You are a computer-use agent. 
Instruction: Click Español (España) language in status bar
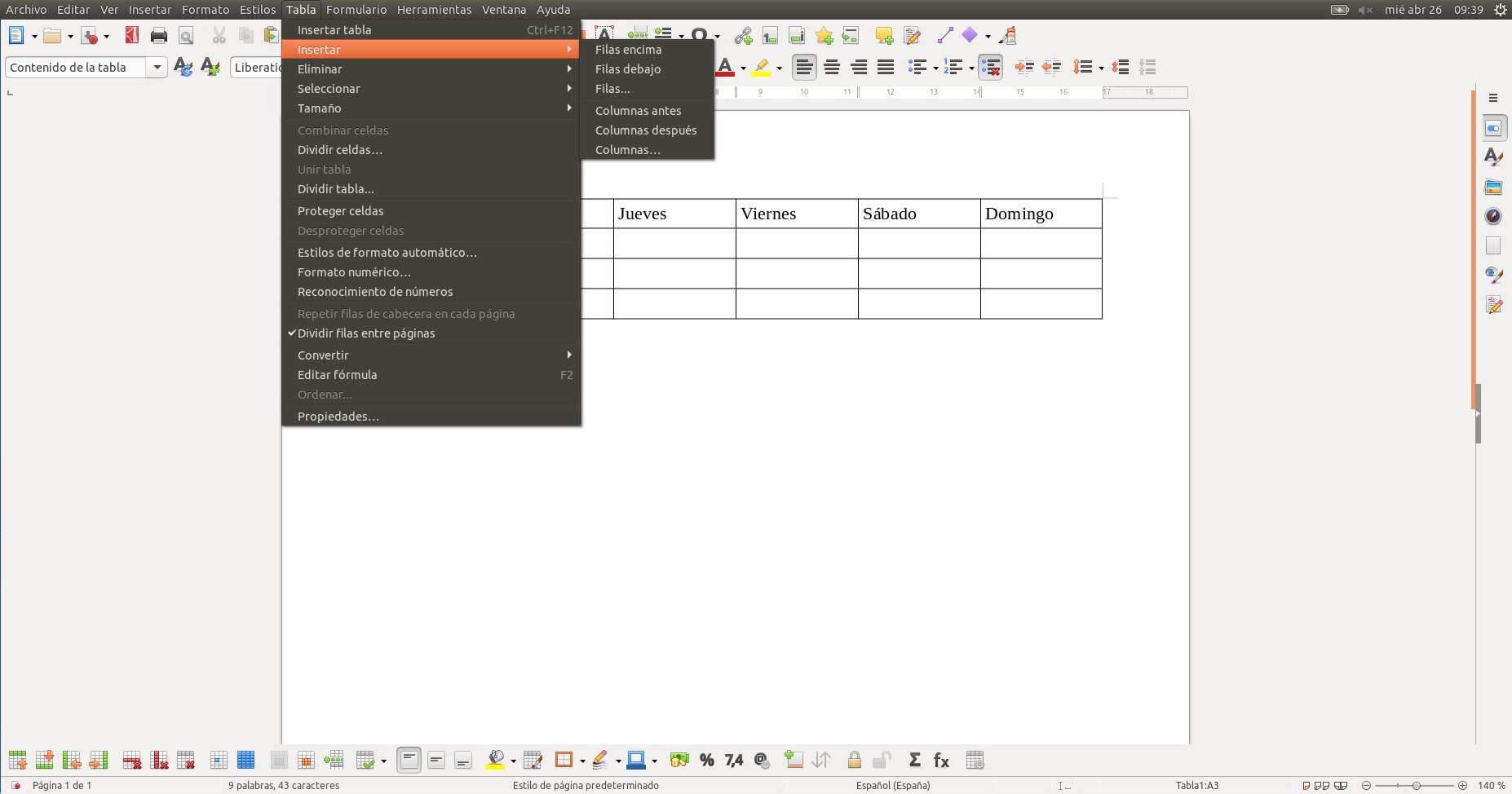point(893,785)
